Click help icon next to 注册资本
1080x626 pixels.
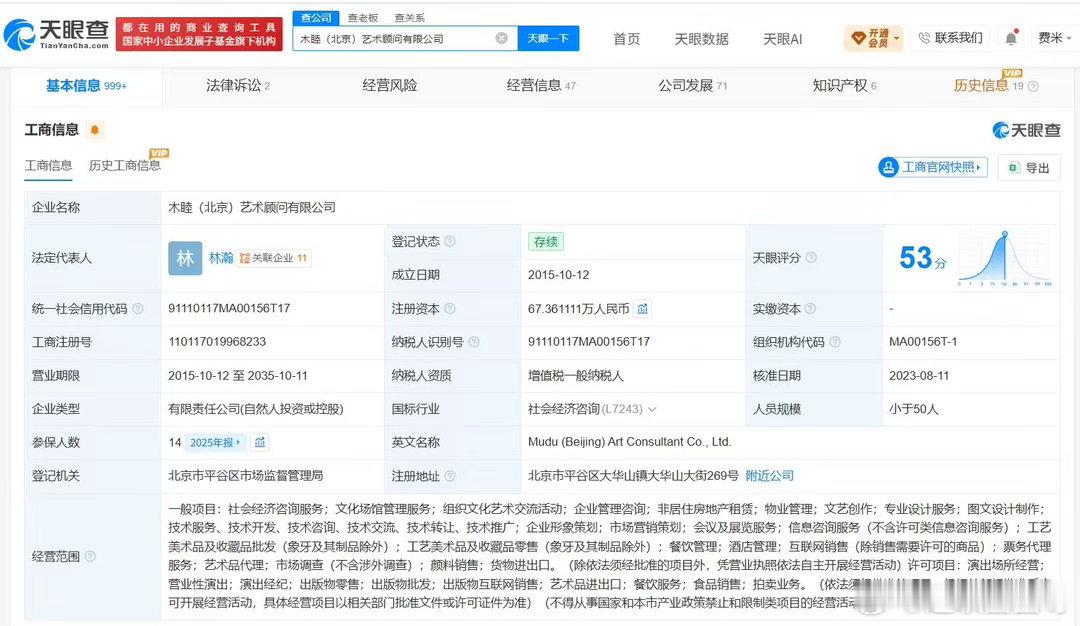click(x=450, y=309)
